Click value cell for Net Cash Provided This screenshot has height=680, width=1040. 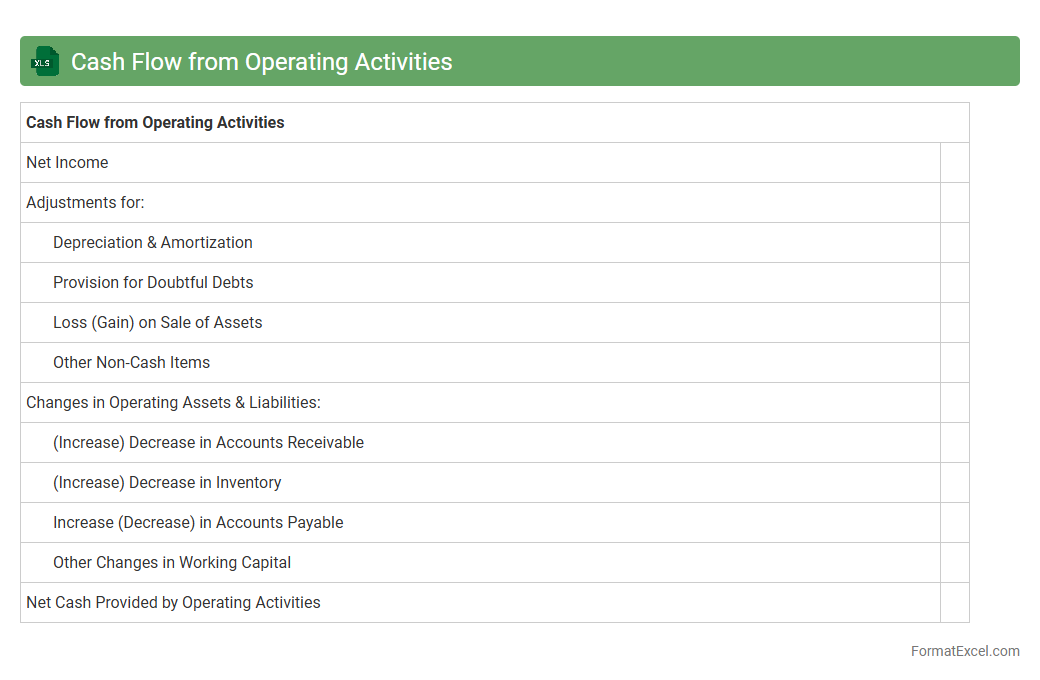coord(954,603)
